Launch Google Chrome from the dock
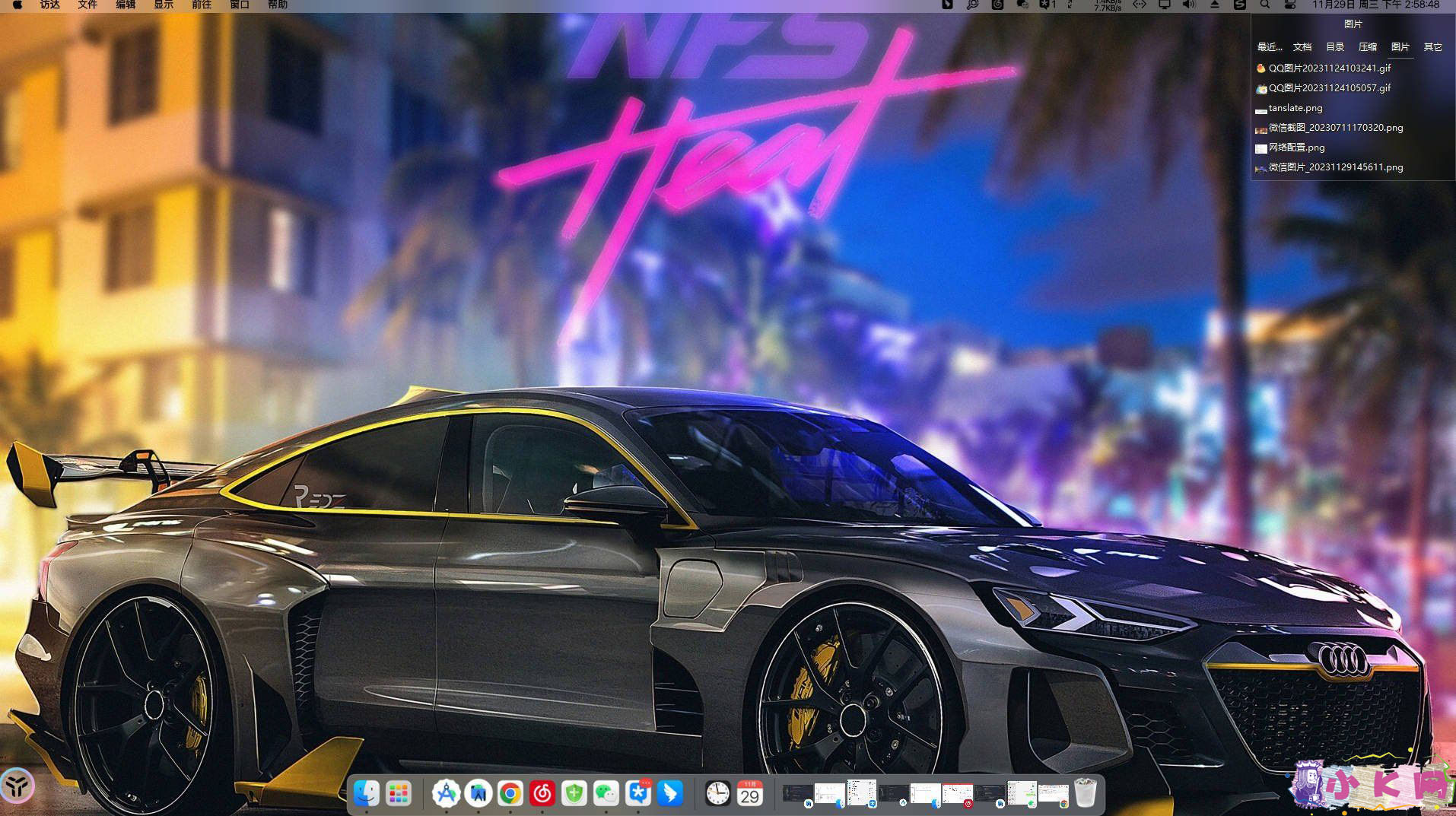The height and width of the screenshot is (816, 1456). point(510,793)
